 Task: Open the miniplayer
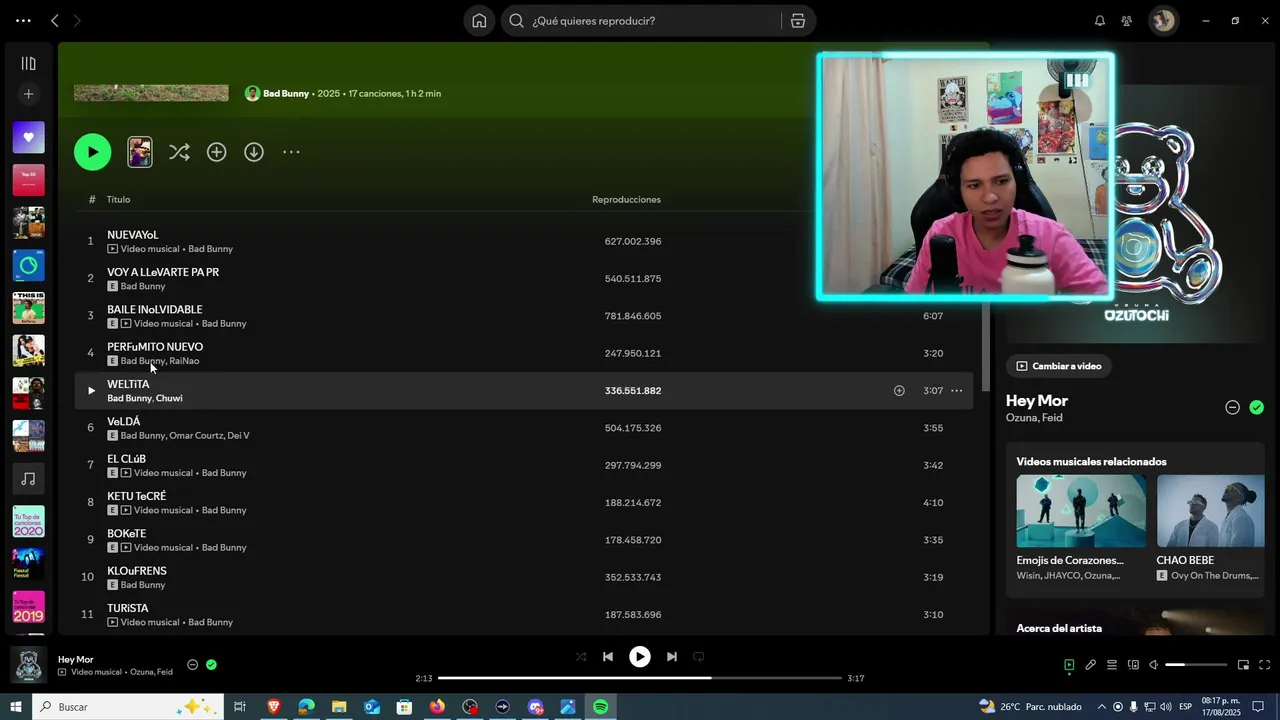[1243, 665]
